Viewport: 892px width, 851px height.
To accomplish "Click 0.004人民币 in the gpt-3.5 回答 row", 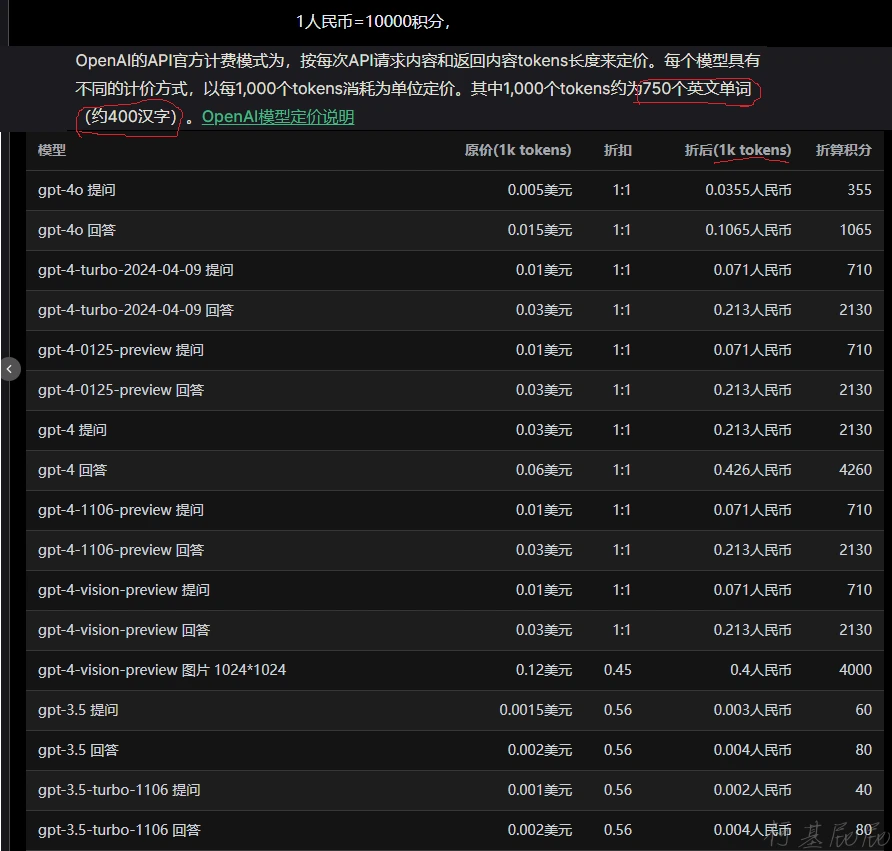I will tap(753, 750).
